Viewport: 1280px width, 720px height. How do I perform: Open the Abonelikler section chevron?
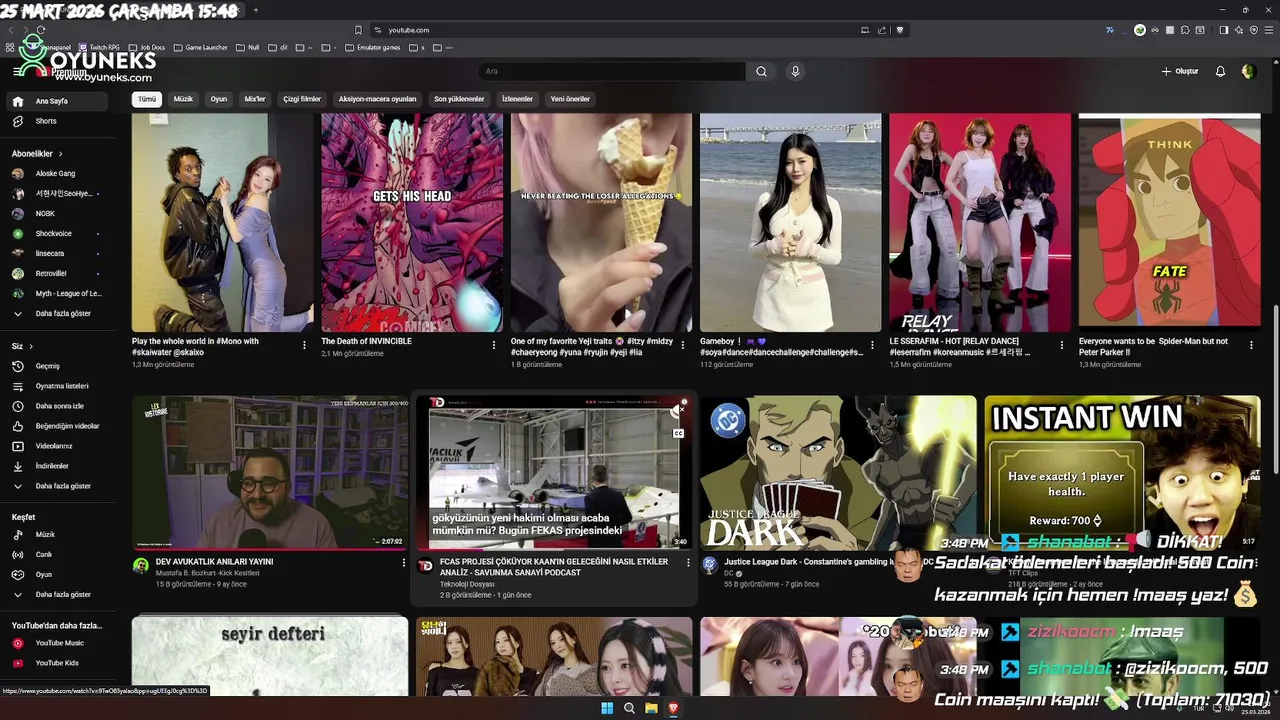[x=60, y=154]
